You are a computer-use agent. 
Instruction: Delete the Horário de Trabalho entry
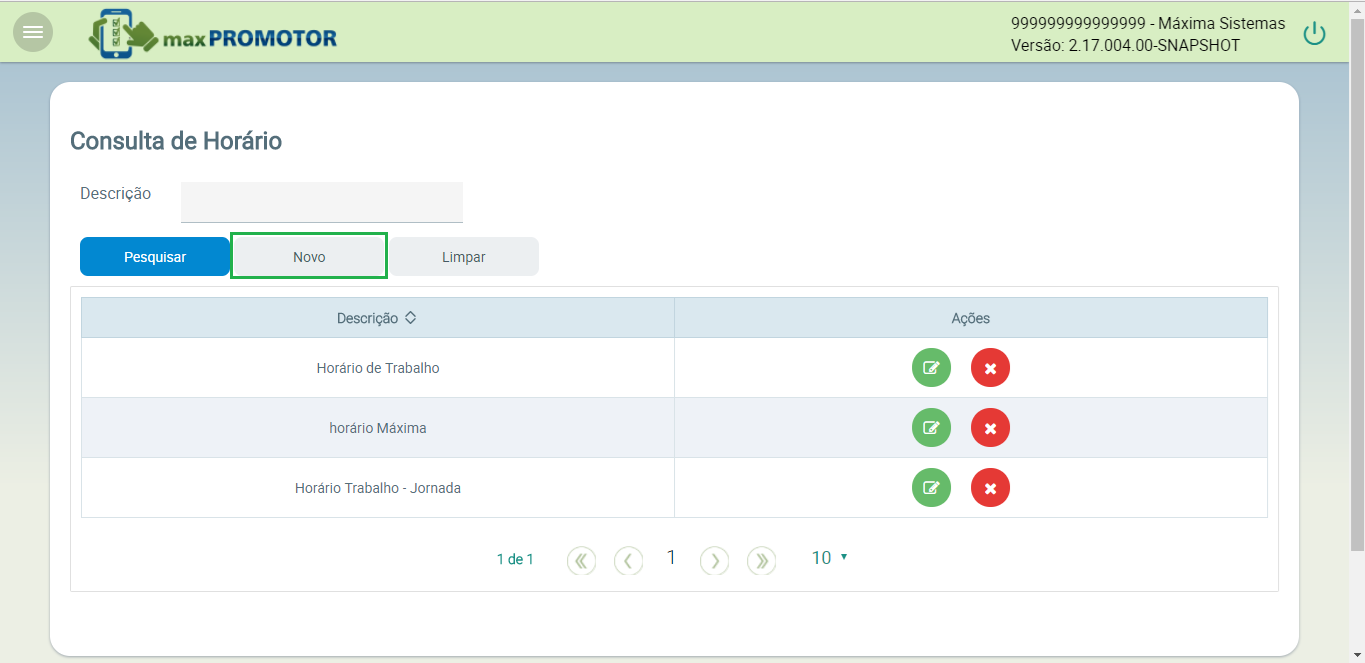(x=990, y=368)
